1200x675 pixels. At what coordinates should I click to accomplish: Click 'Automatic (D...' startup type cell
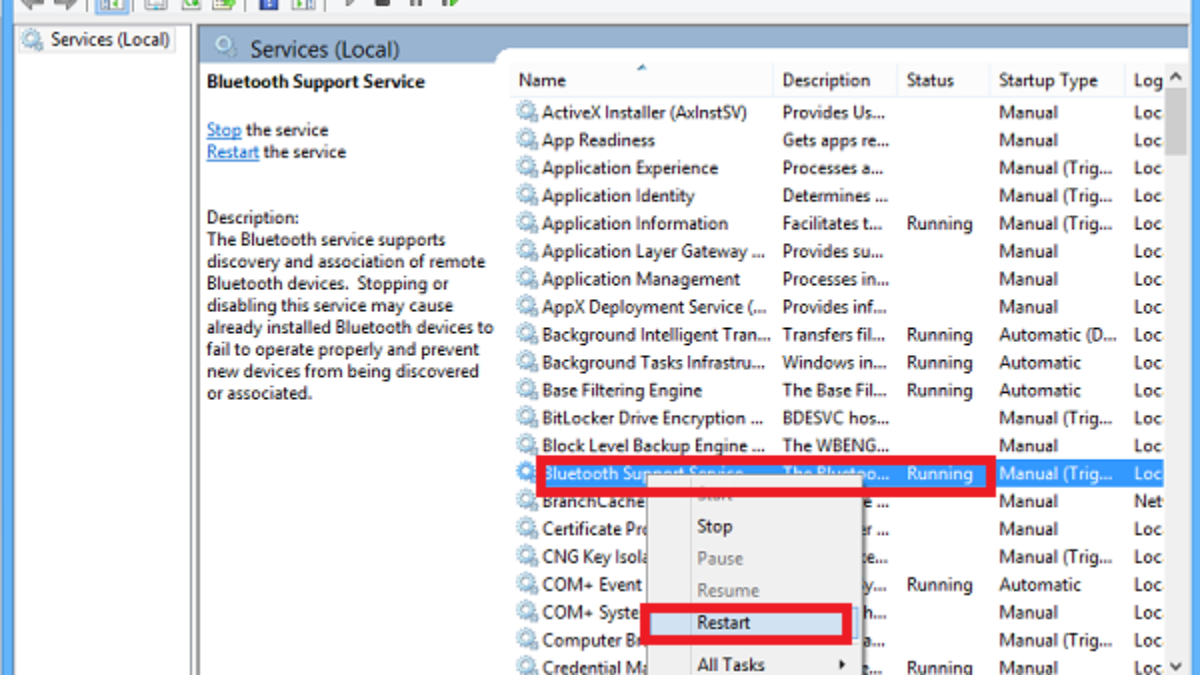click(1058, 335)
